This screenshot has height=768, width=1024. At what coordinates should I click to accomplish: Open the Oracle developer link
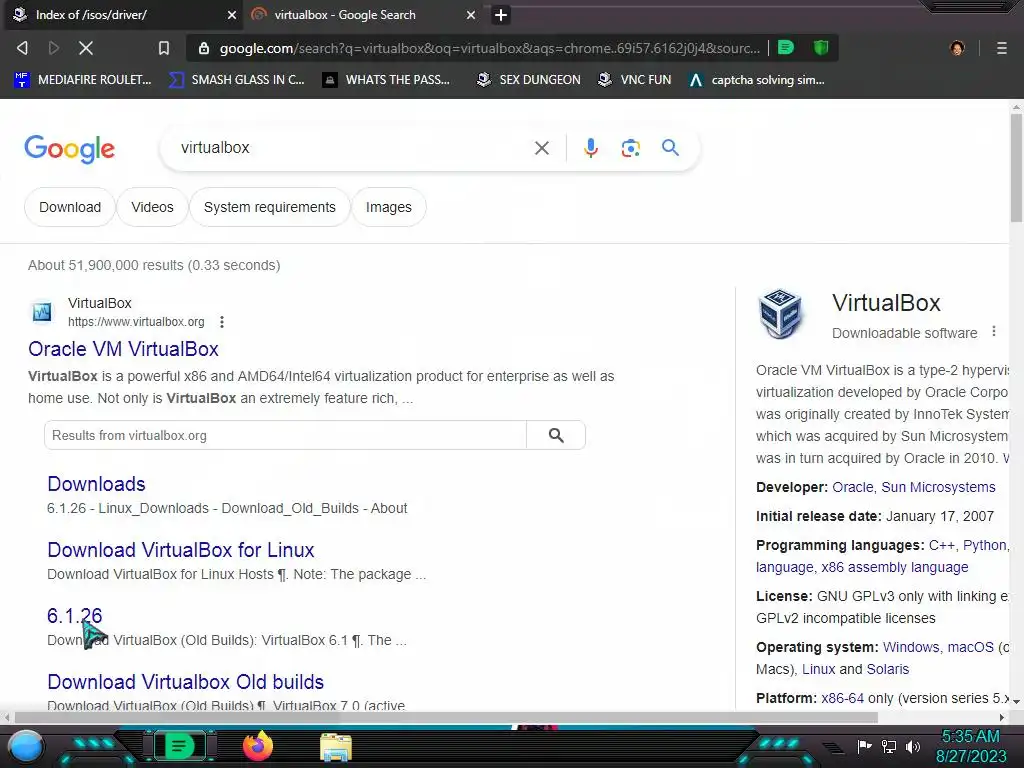click(852, 487)
